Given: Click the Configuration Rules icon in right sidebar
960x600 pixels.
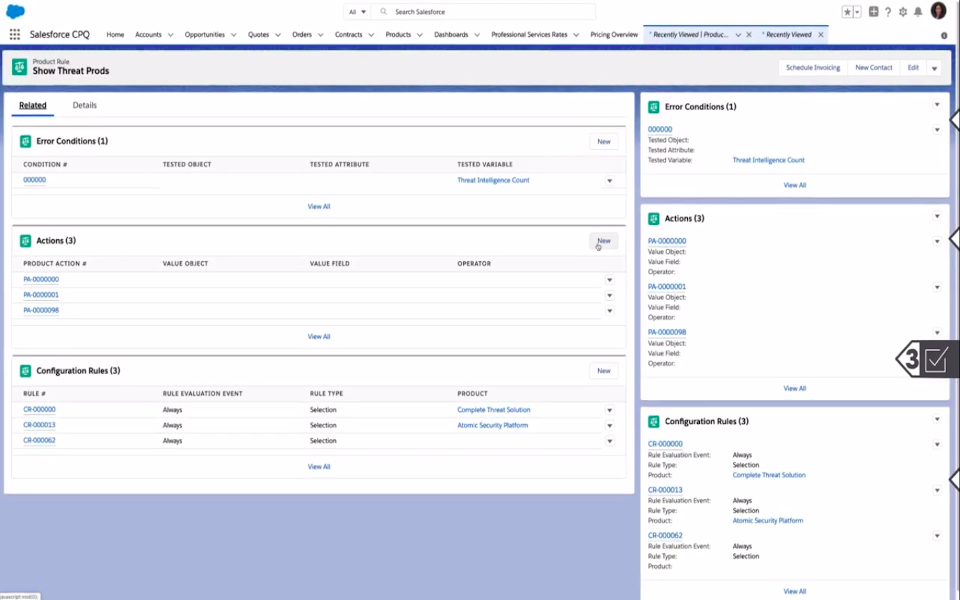Looking at the screenshot, I should click(x=654, y=422).
